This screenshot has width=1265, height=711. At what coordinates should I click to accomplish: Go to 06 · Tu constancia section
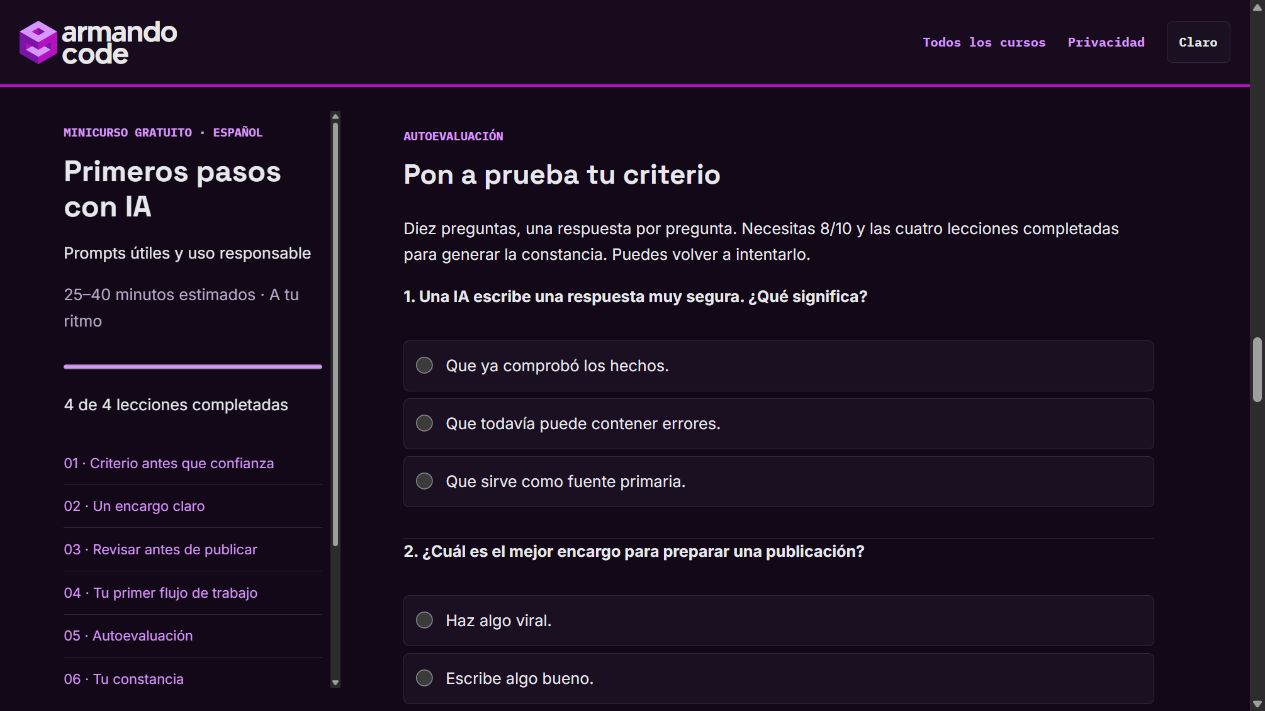[x=124, y=678]
